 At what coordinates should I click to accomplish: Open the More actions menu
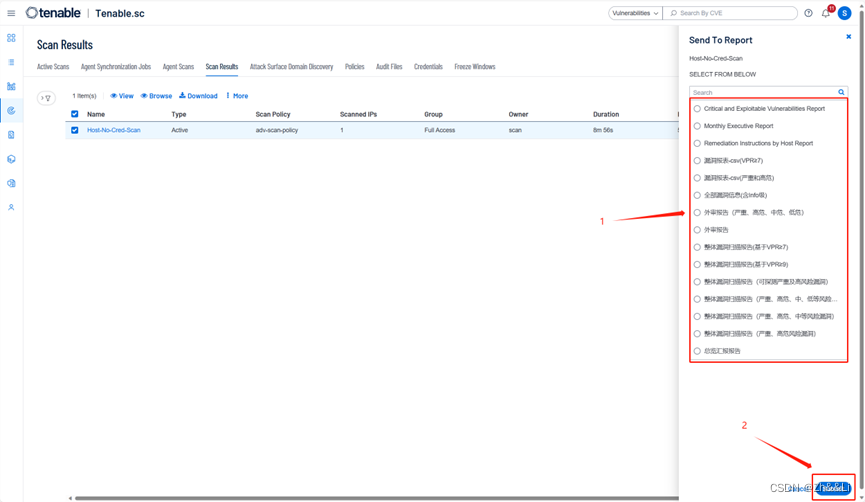[x=237, y=96]
